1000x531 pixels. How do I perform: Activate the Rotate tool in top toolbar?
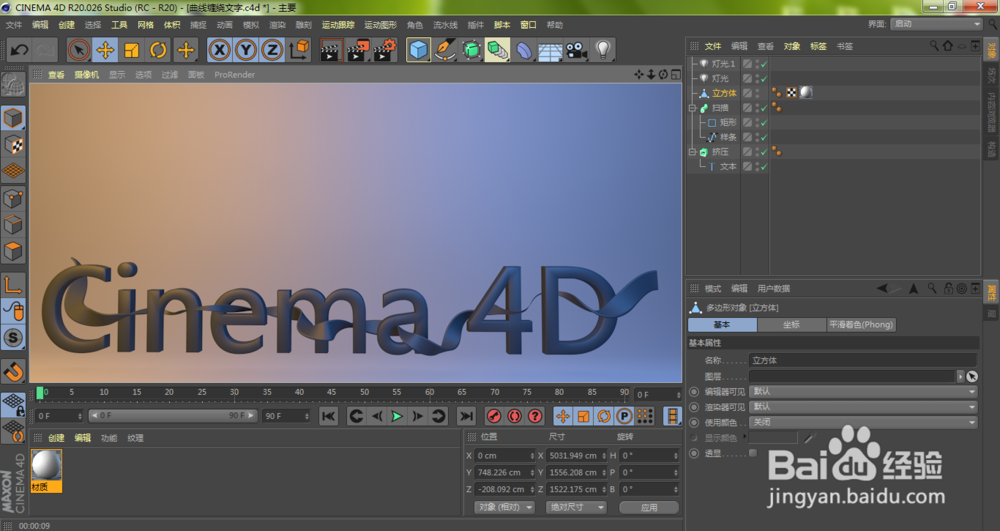pyautogui.click(x=158, y=50)
